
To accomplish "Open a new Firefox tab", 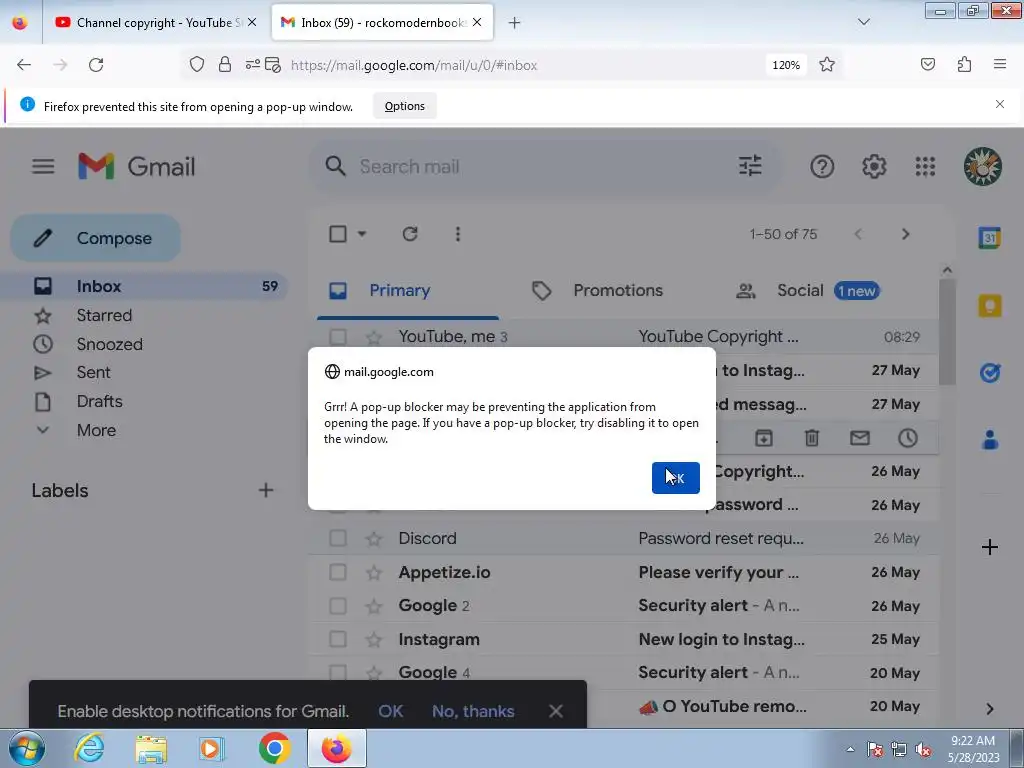I will [515, 23].
